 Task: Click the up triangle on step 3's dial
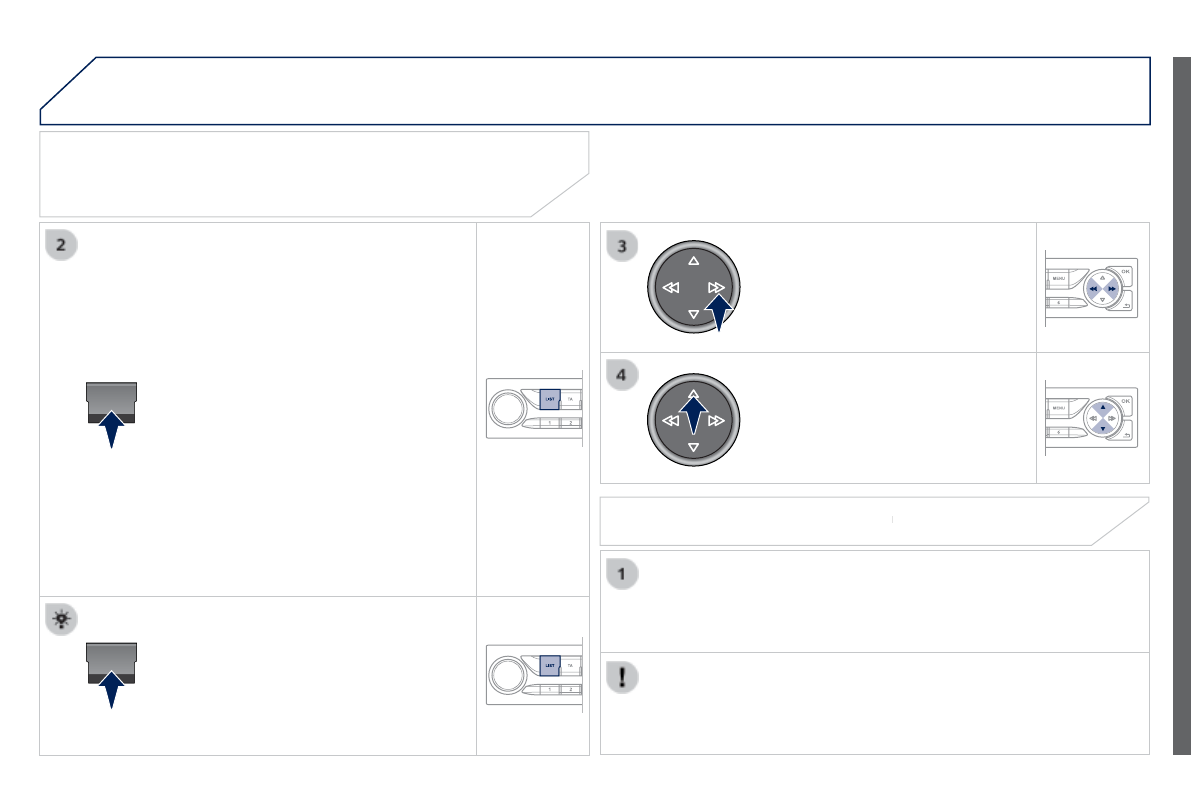[693, 261]
